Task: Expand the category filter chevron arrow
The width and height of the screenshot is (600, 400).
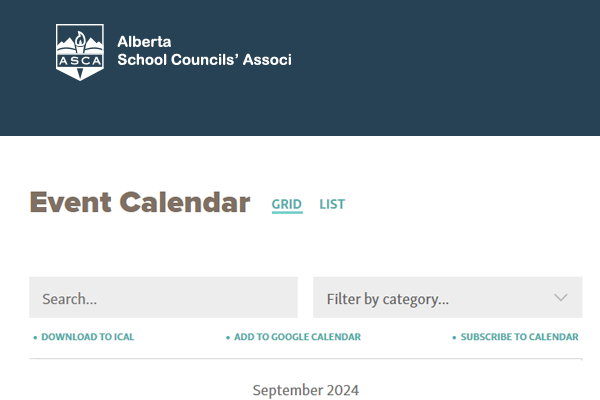Action: [560, 297]
